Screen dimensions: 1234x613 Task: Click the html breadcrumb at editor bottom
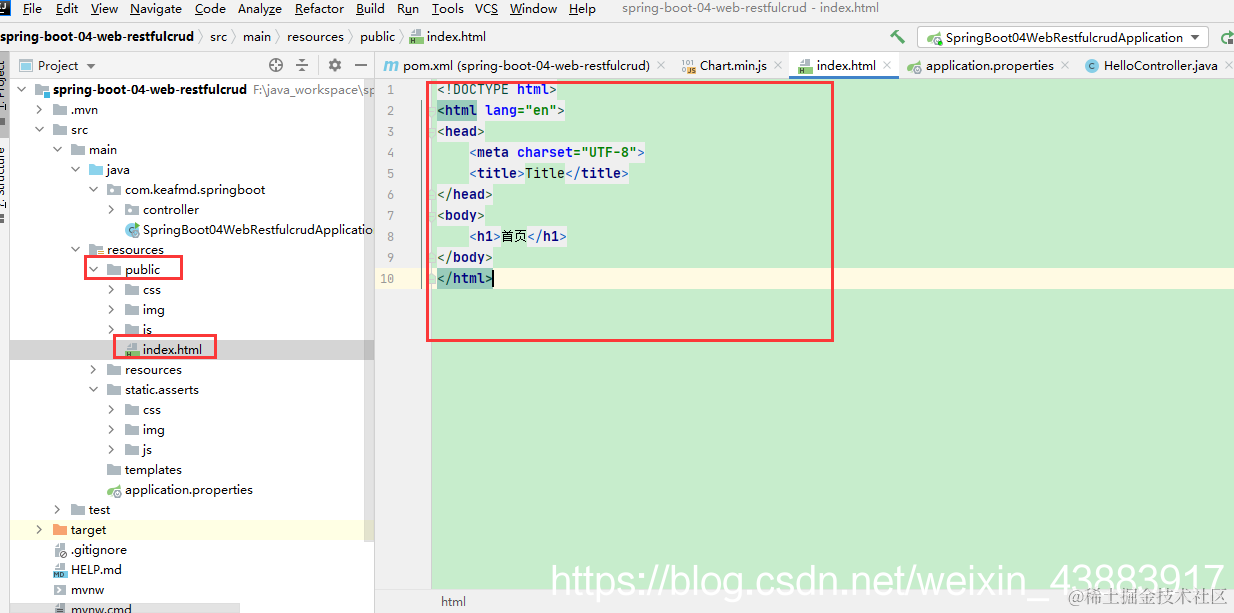(453, 602)
